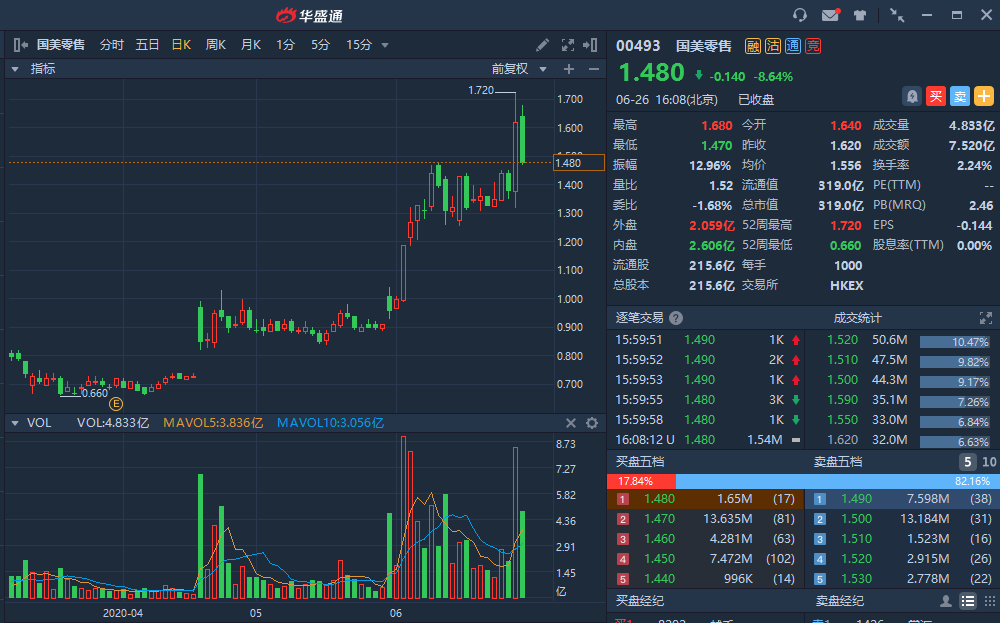Click the shrink window arrows icon
The height and width of the screenshot is (623, 1000).
(897, 15)
